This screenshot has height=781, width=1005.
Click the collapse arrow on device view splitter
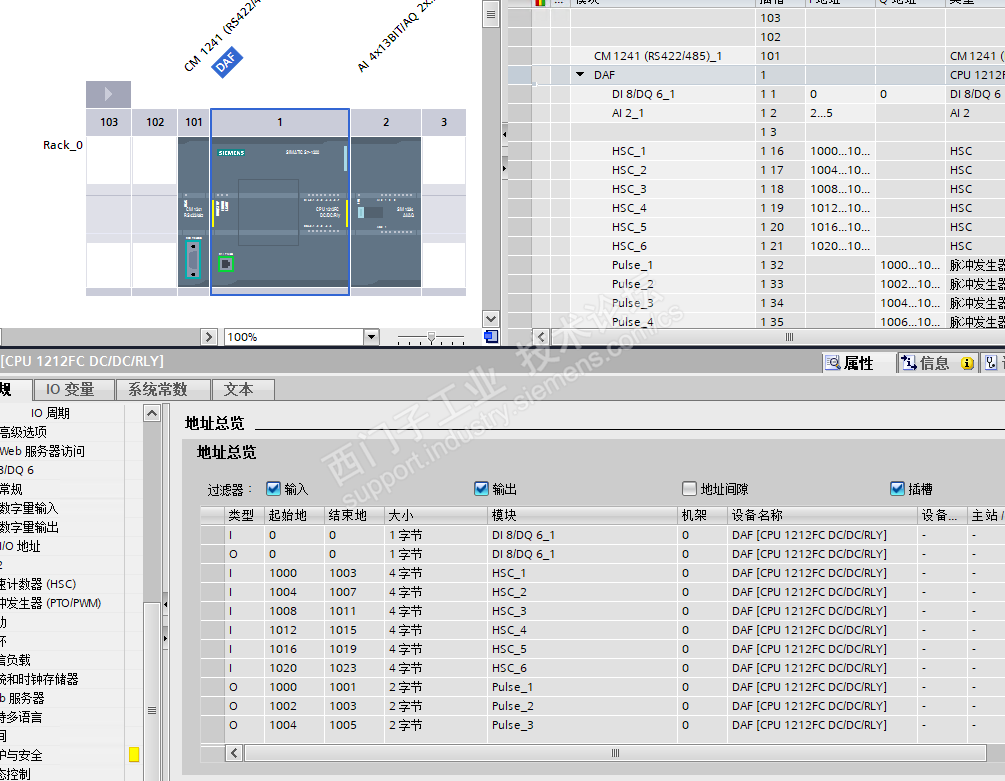click(x=504, y=135)
